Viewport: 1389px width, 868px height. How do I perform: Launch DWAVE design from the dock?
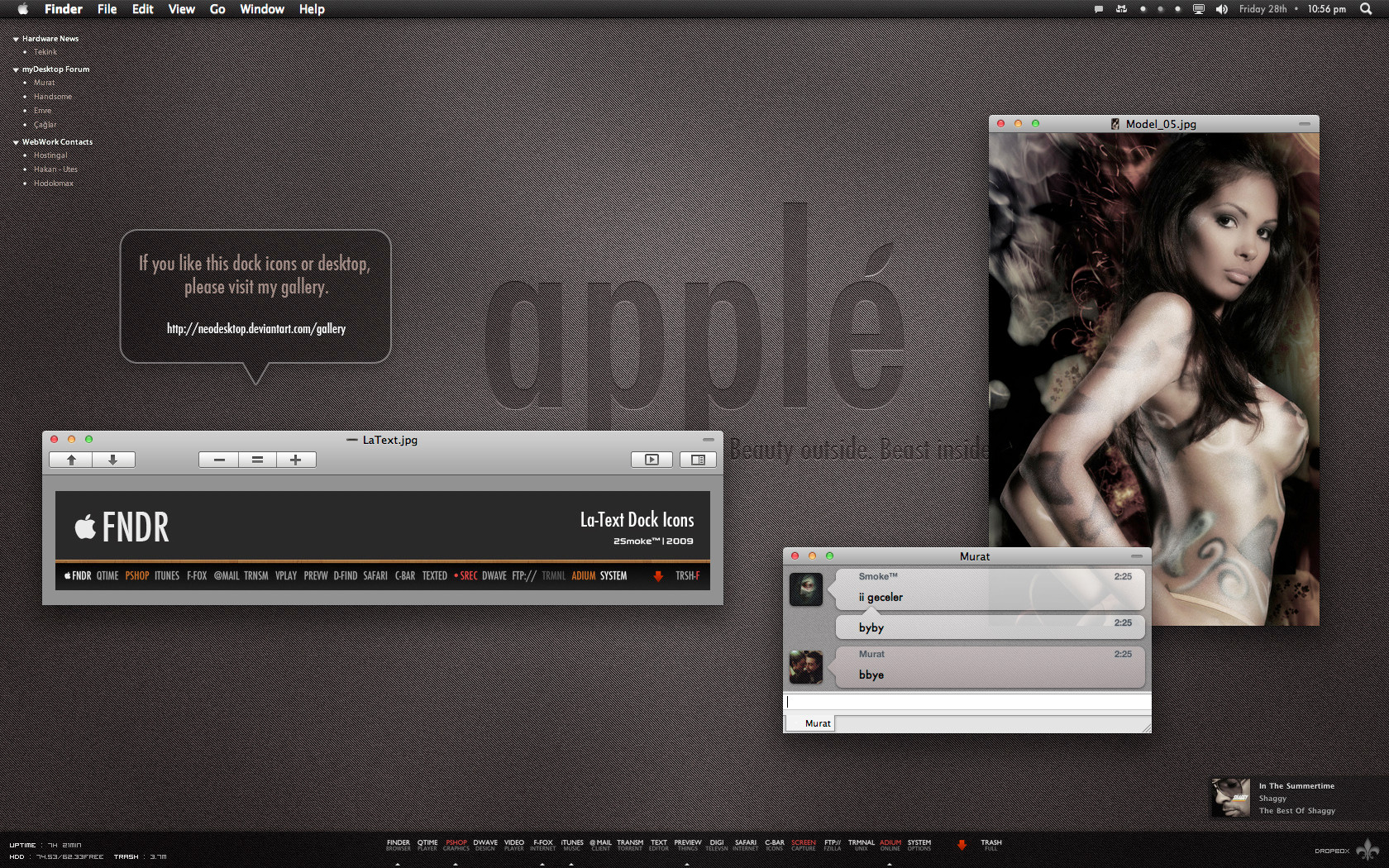click(x=485, y=845)
